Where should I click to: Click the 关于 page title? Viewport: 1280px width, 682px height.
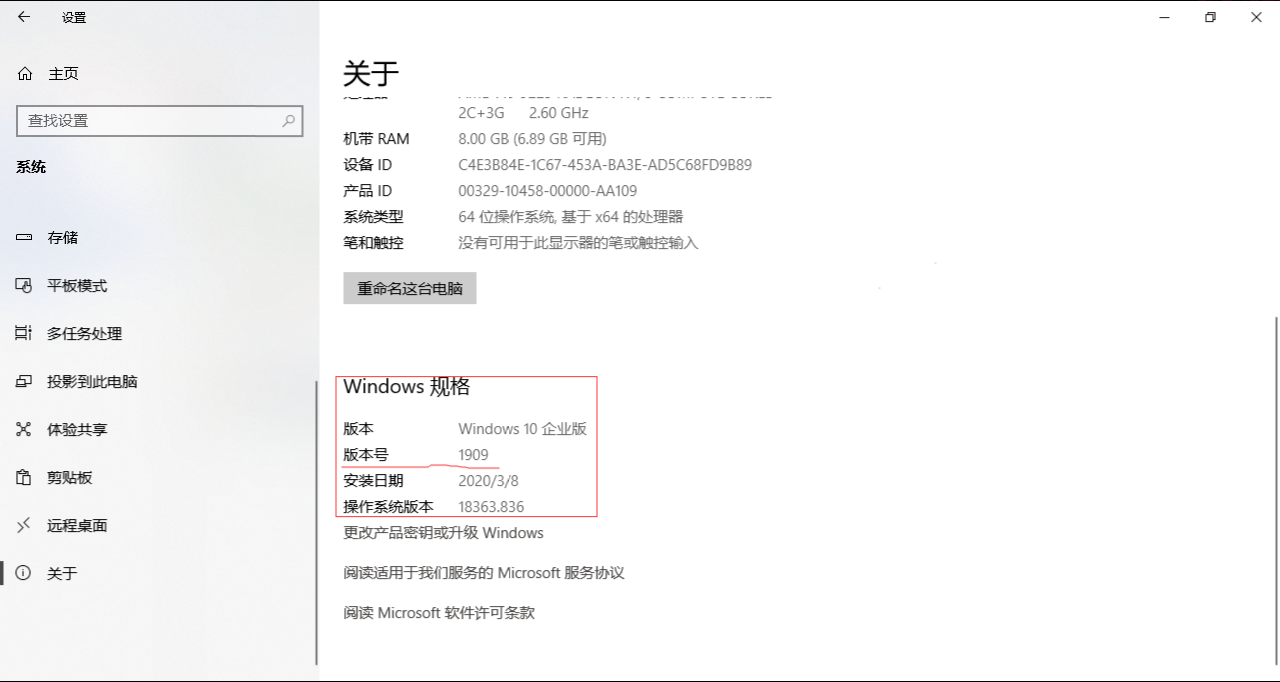pyautogui.click(x=371, y=73)
